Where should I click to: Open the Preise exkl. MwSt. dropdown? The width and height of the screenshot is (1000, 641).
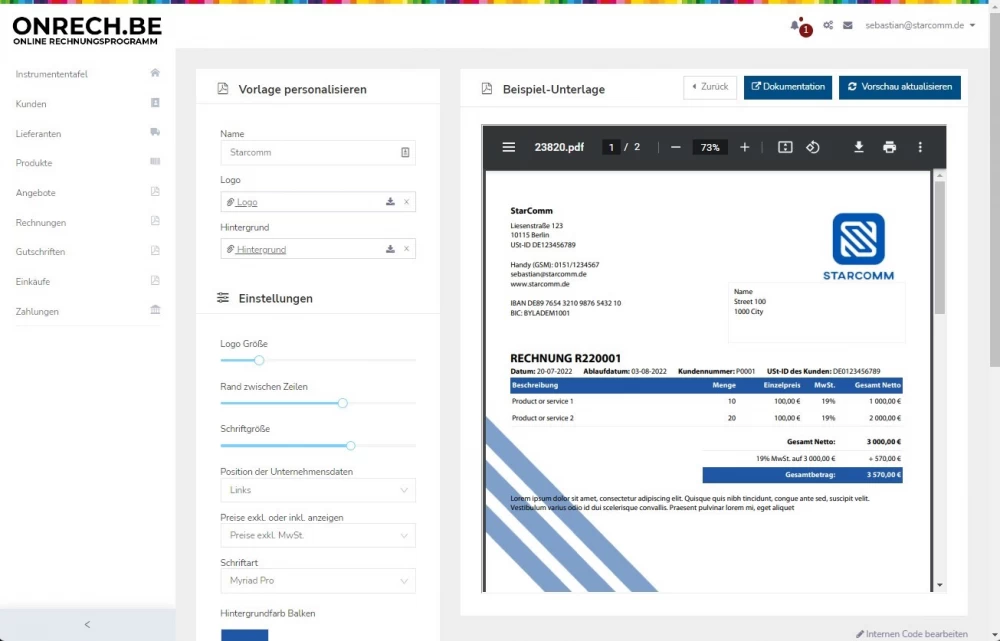(317, 535)
